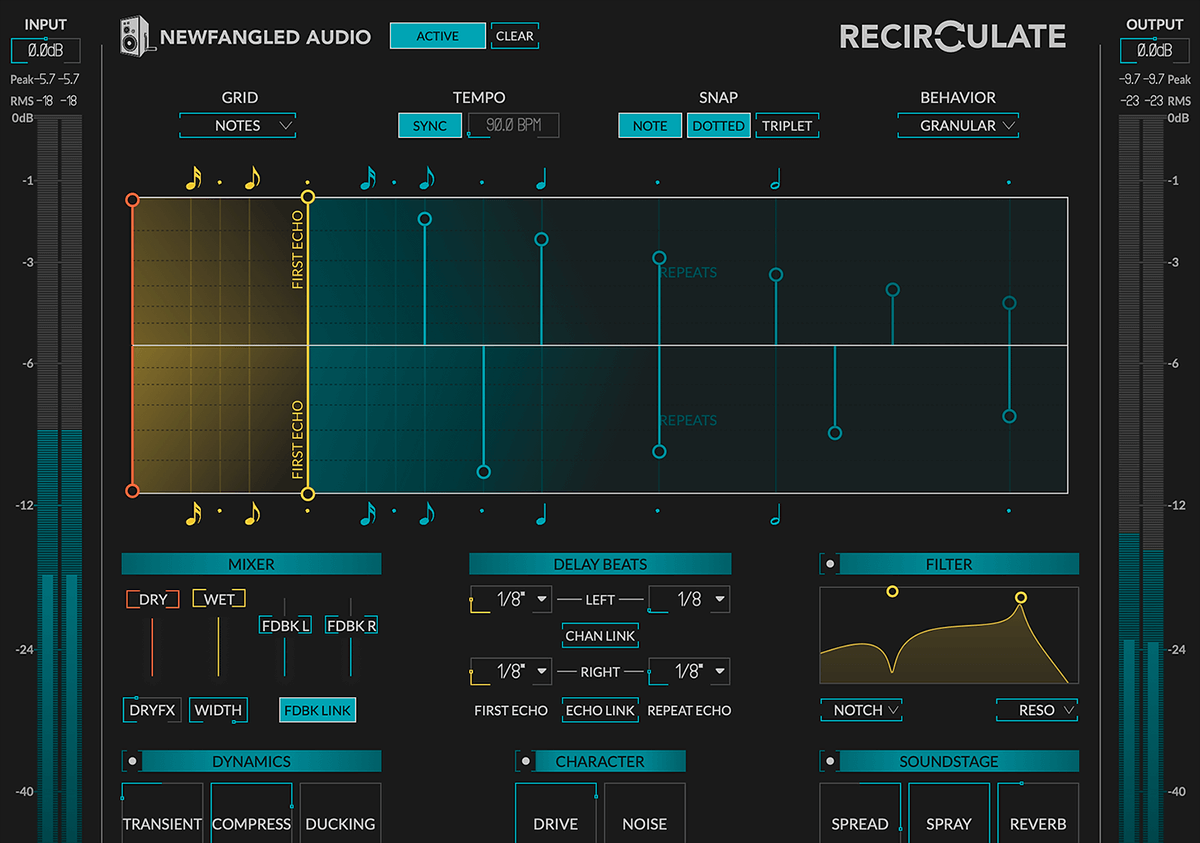Click a teal repeat echo dot in the grid
The image size is (1200, 843).
[658, 258]
